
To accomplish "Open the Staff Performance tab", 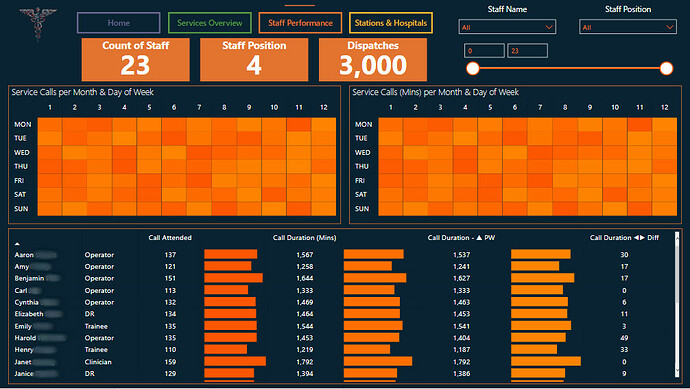I will click(x=300, y=23).
